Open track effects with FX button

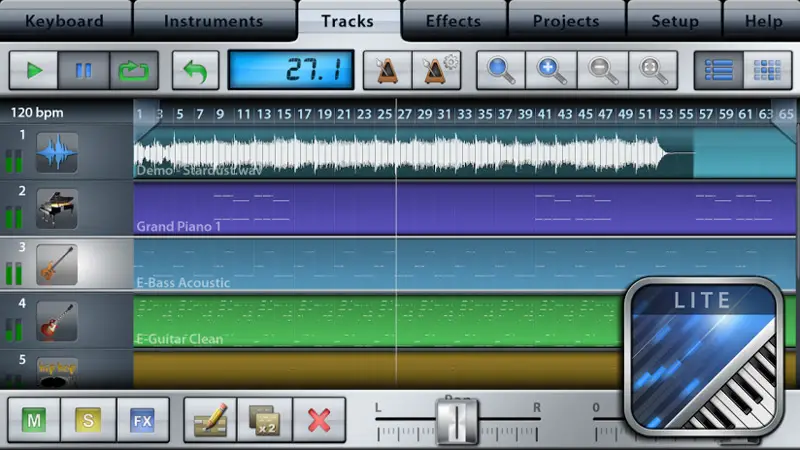pyautogui.click(x=142, y=420)
